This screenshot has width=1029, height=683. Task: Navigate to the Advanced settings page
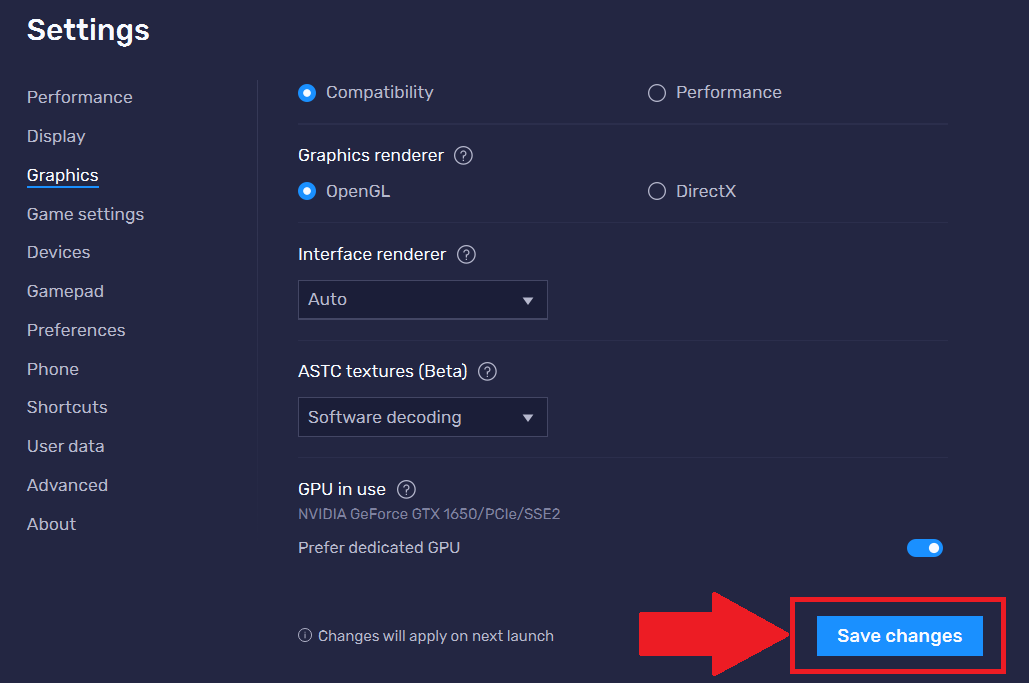(67, 485)
